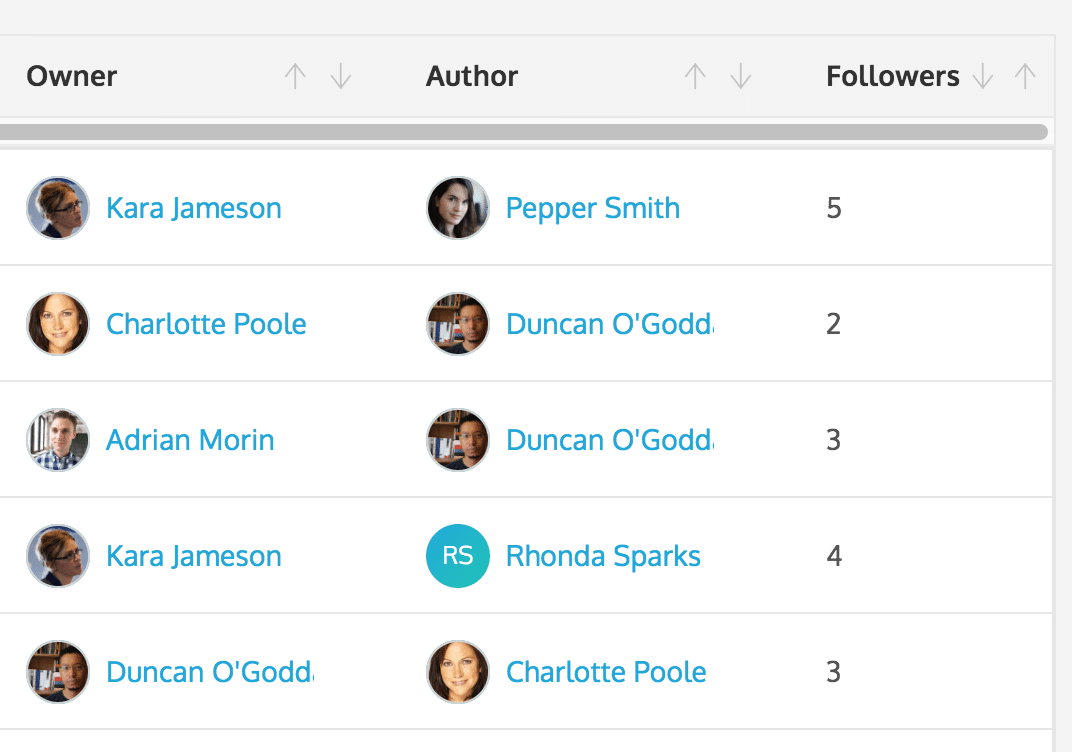Open Rhonda Sparks author link
This screenshot has width=1072, height=752.
603,557
